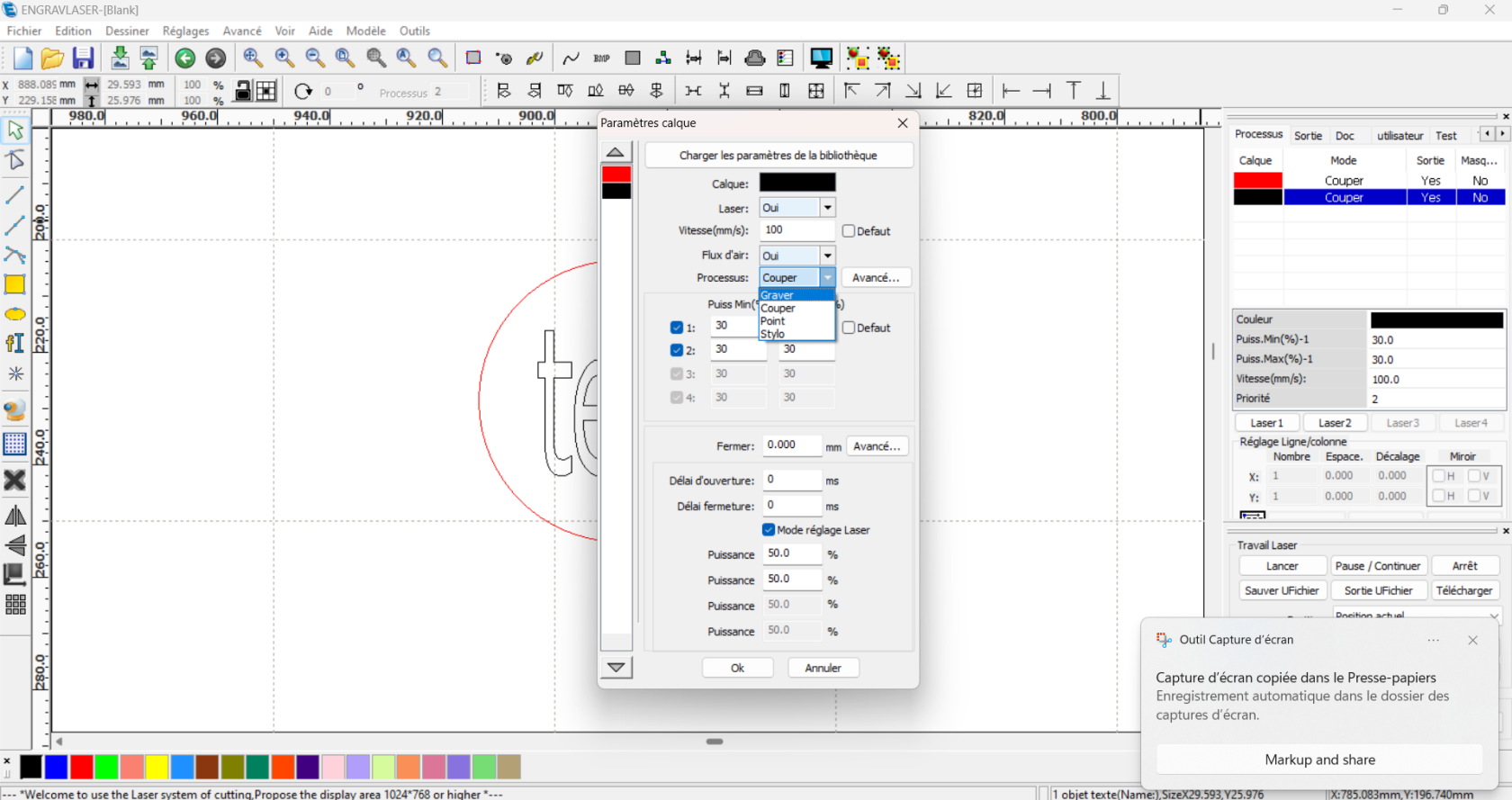The height and width of the screenshot is (800, 1512).
Task: Open the Dessiner menu
Action: pyautogui.click(x=127, y=31)
